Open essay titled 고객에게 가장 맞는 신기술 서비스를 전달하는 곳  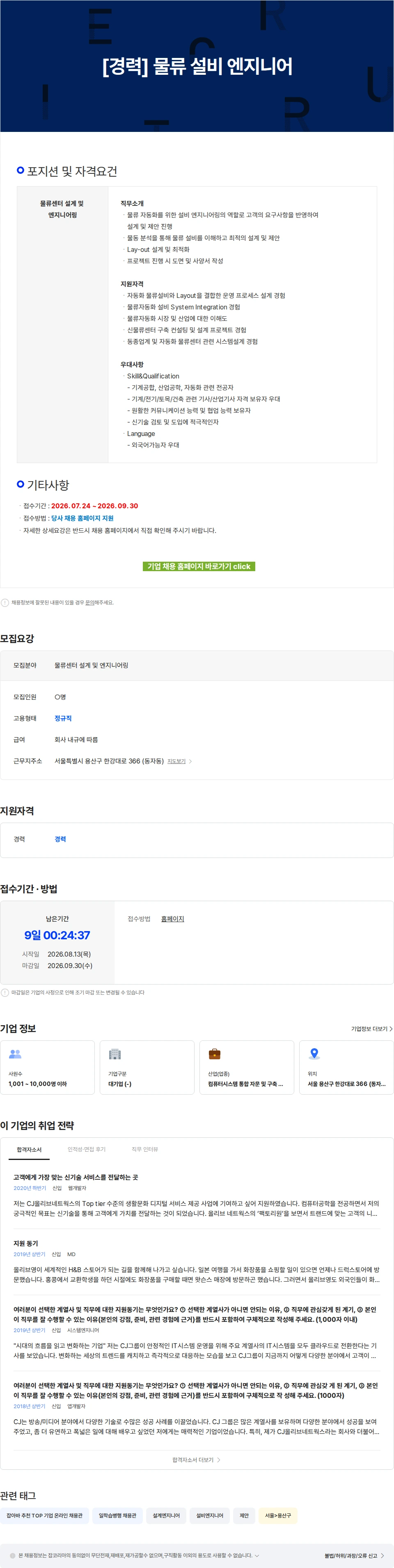(x=76, y=1177)
